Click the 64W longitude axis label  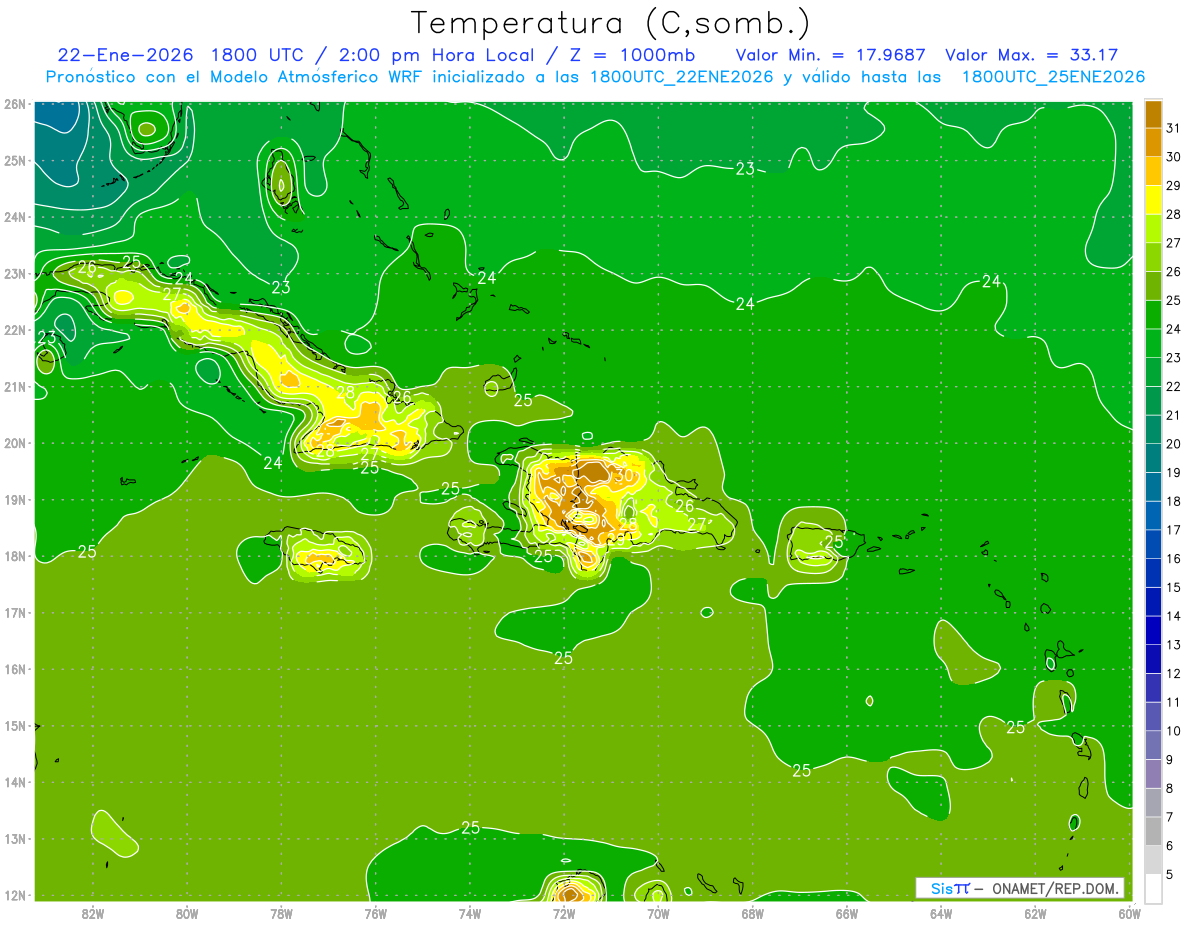pyautogui.click(x=941, y=914)
